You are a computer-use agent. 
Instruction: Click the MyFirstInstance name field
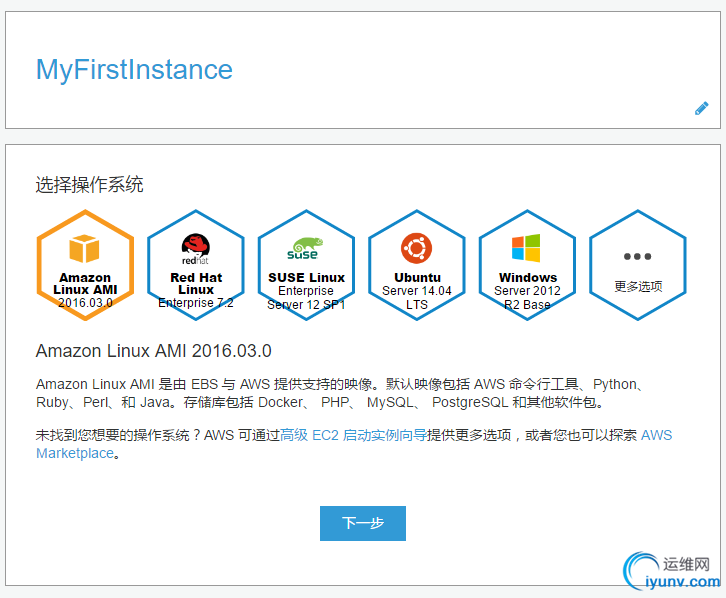[134, 69]
